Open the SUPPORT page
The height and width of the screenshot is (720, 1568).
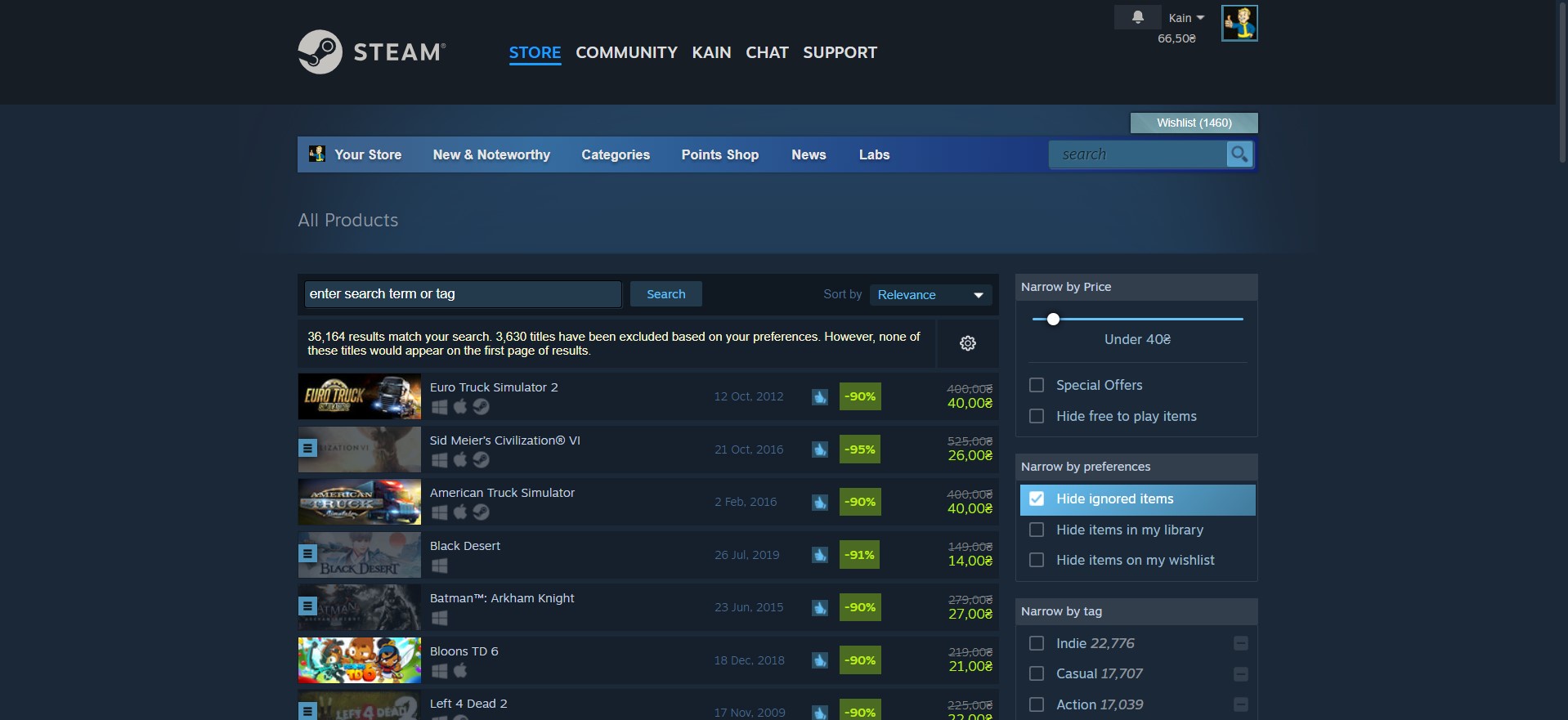pos(840,52)
